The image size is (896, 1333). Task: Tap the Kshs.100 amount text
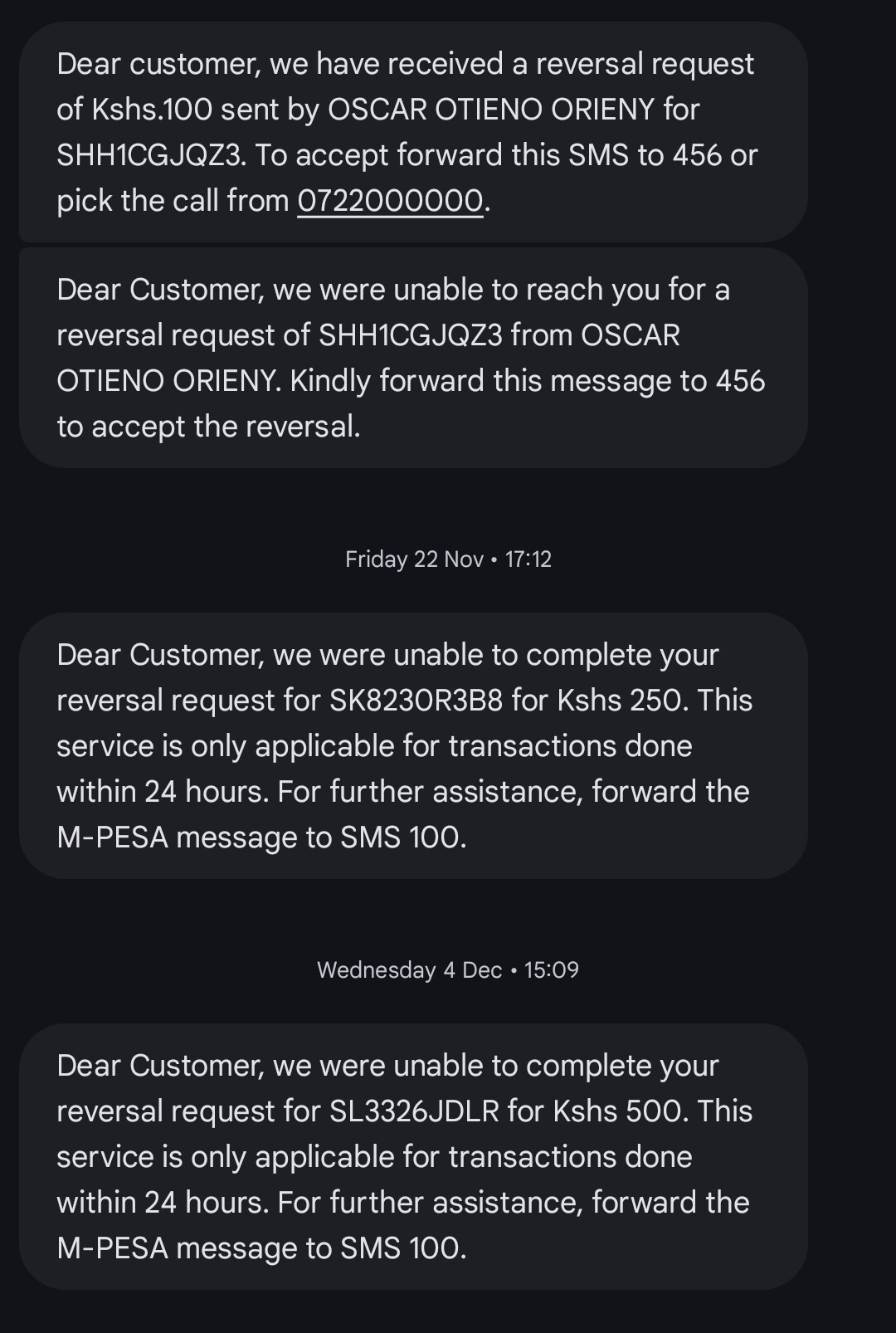click(153, 110)
